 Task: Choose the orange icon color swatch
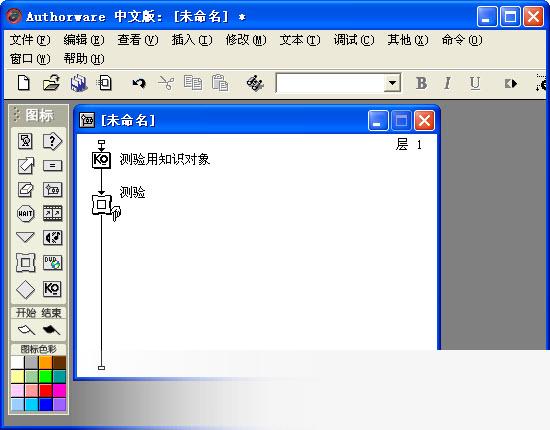tap(45, 363)
